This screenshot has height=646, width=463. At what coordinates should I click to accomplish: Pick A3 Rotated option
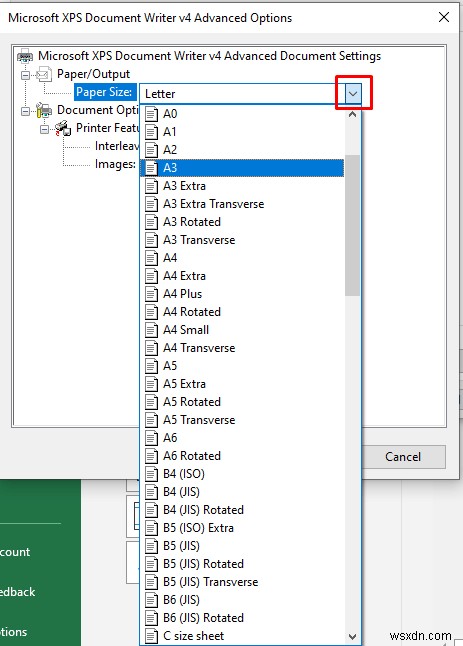click(242, 222)
